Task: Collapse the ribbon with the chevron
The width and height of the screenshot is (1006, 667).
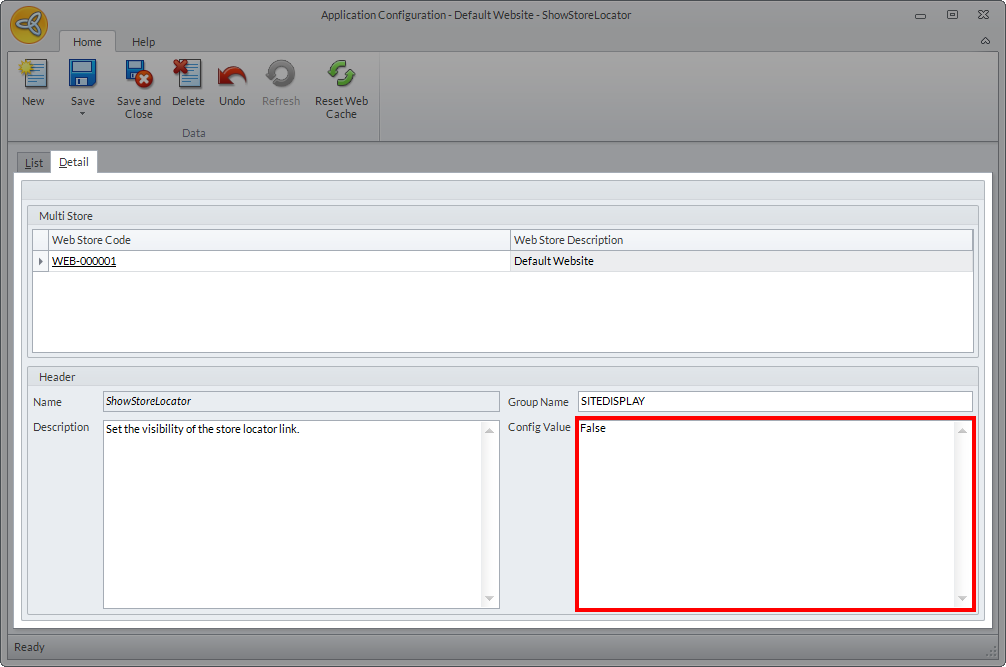Action: pos(985,42)
